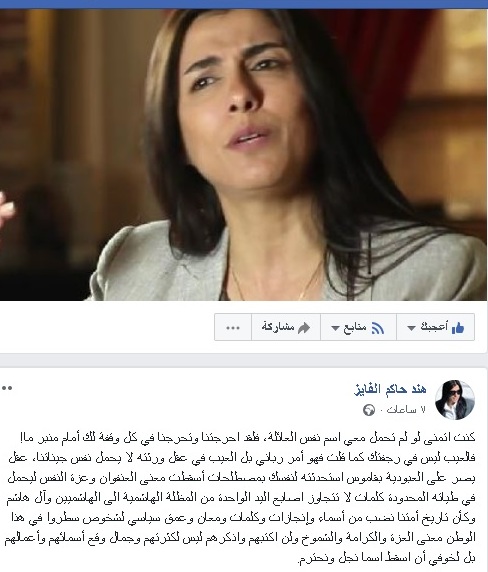Click the post author's avatar thumbnail
Screen dimensions: 488x572
pos(455,400)
